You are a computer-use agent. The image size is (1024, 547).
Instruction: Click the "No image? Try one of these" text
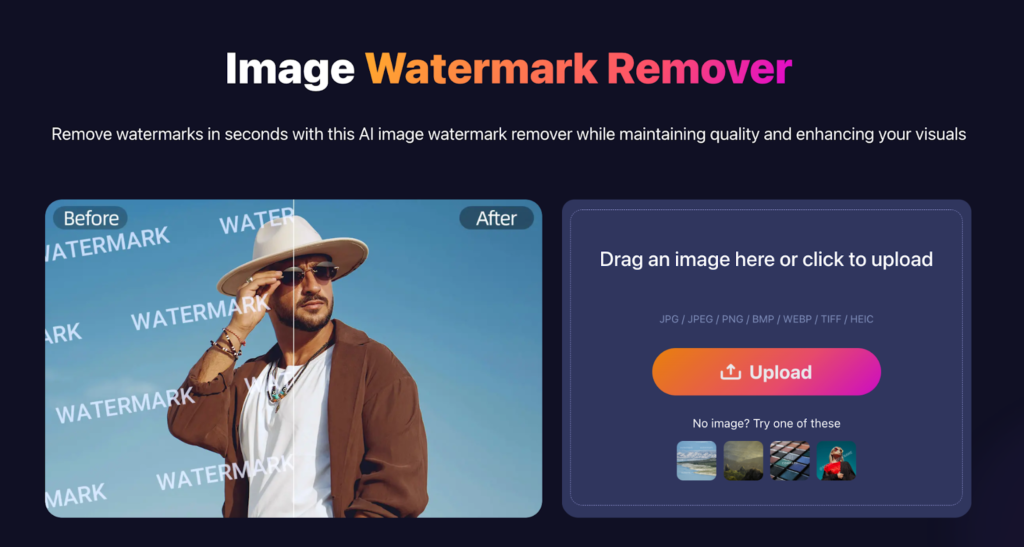pos(766,424)
